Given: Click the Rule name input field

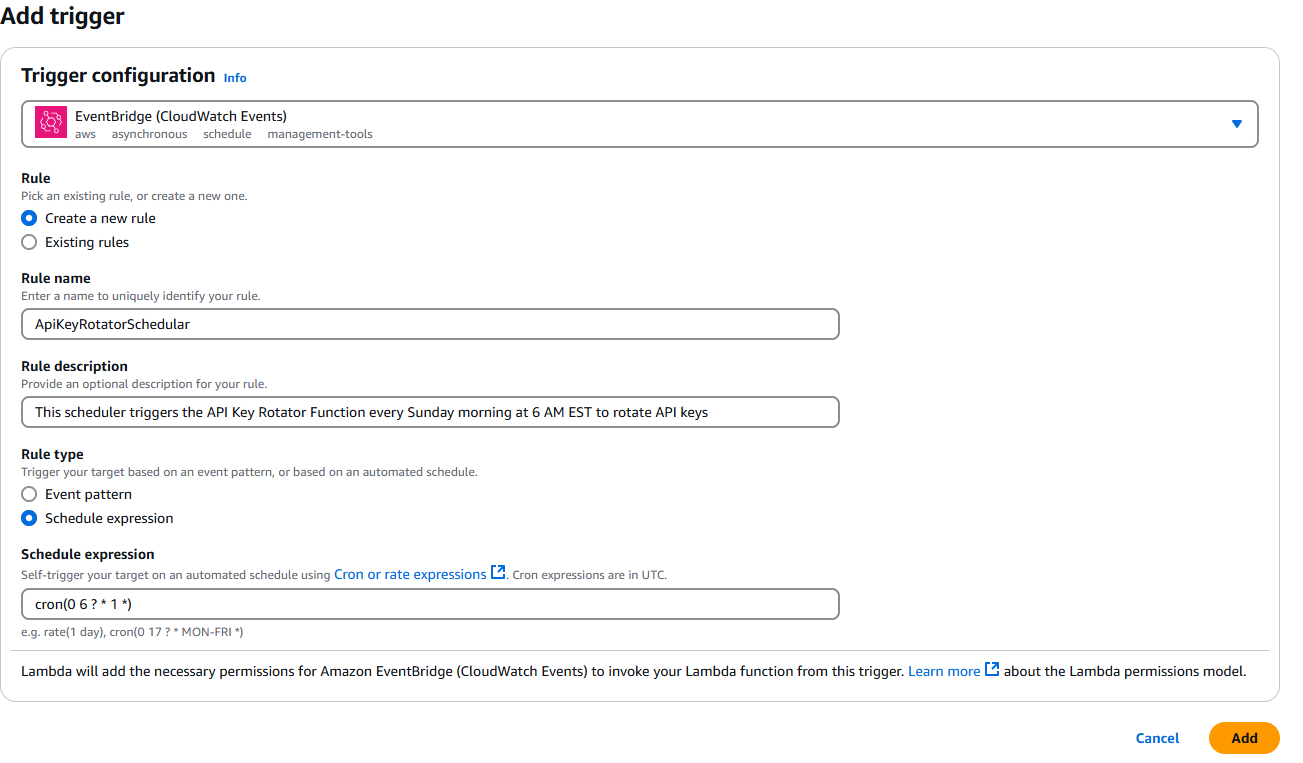Looking at the screenshot, I should [x=430, y=324].
